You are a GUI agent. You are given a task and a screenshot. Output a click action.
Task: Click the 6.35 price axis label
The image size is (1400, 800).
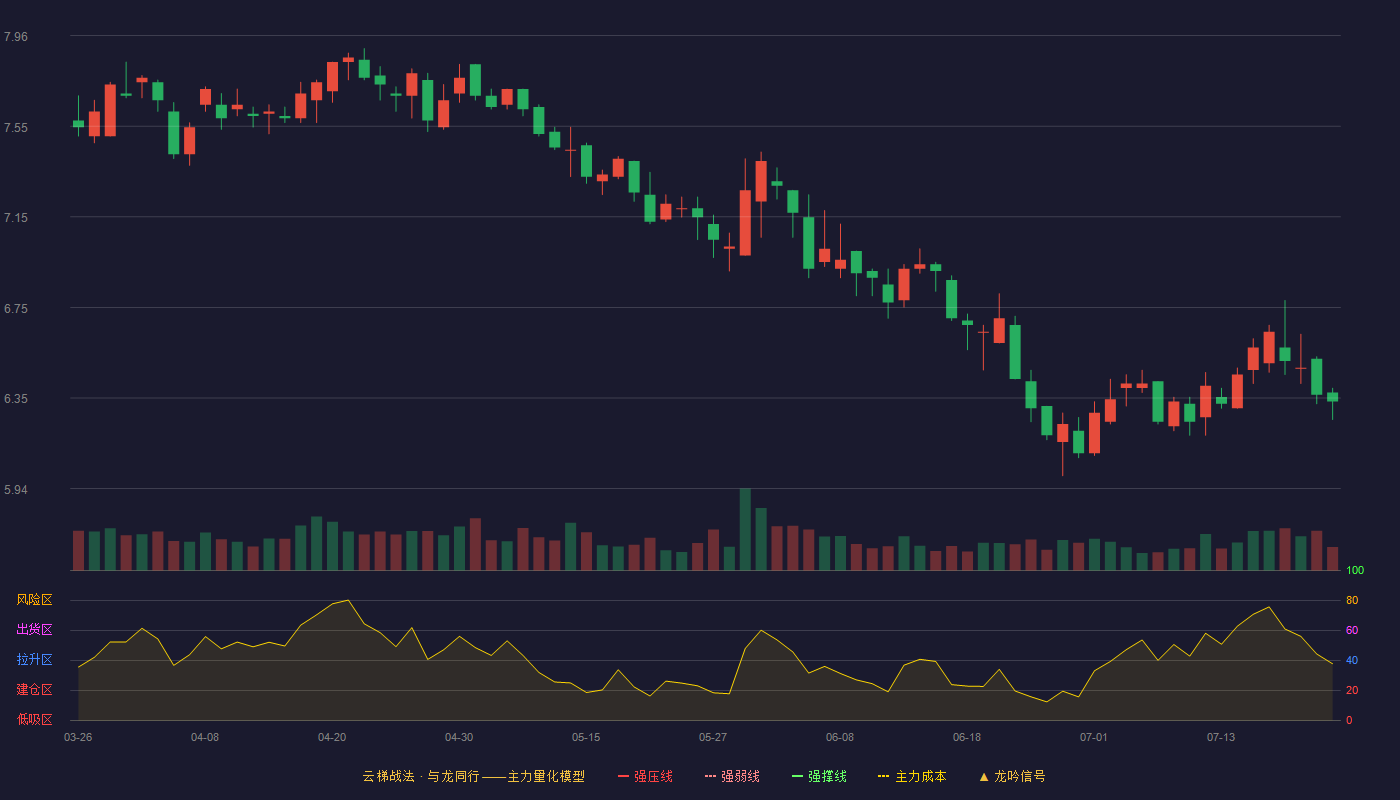click(x=15, y=399)
